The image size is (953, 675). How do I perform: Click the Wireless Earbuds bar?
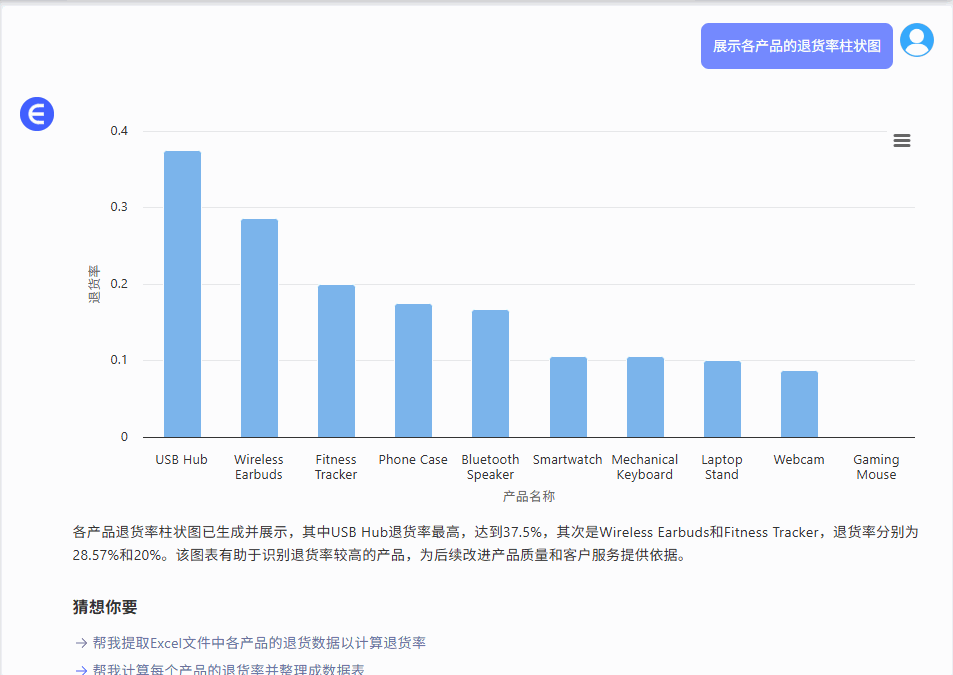(260, 328)
